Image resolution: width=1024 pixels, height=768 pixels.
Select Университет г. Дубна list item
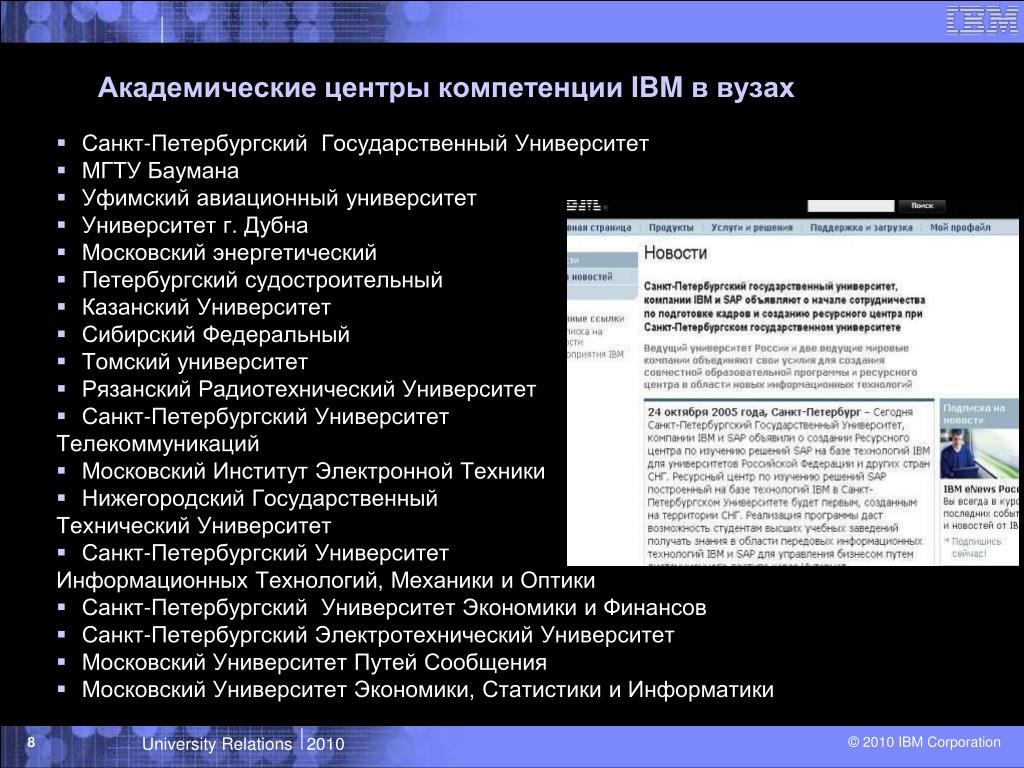[x=195, y=225]
